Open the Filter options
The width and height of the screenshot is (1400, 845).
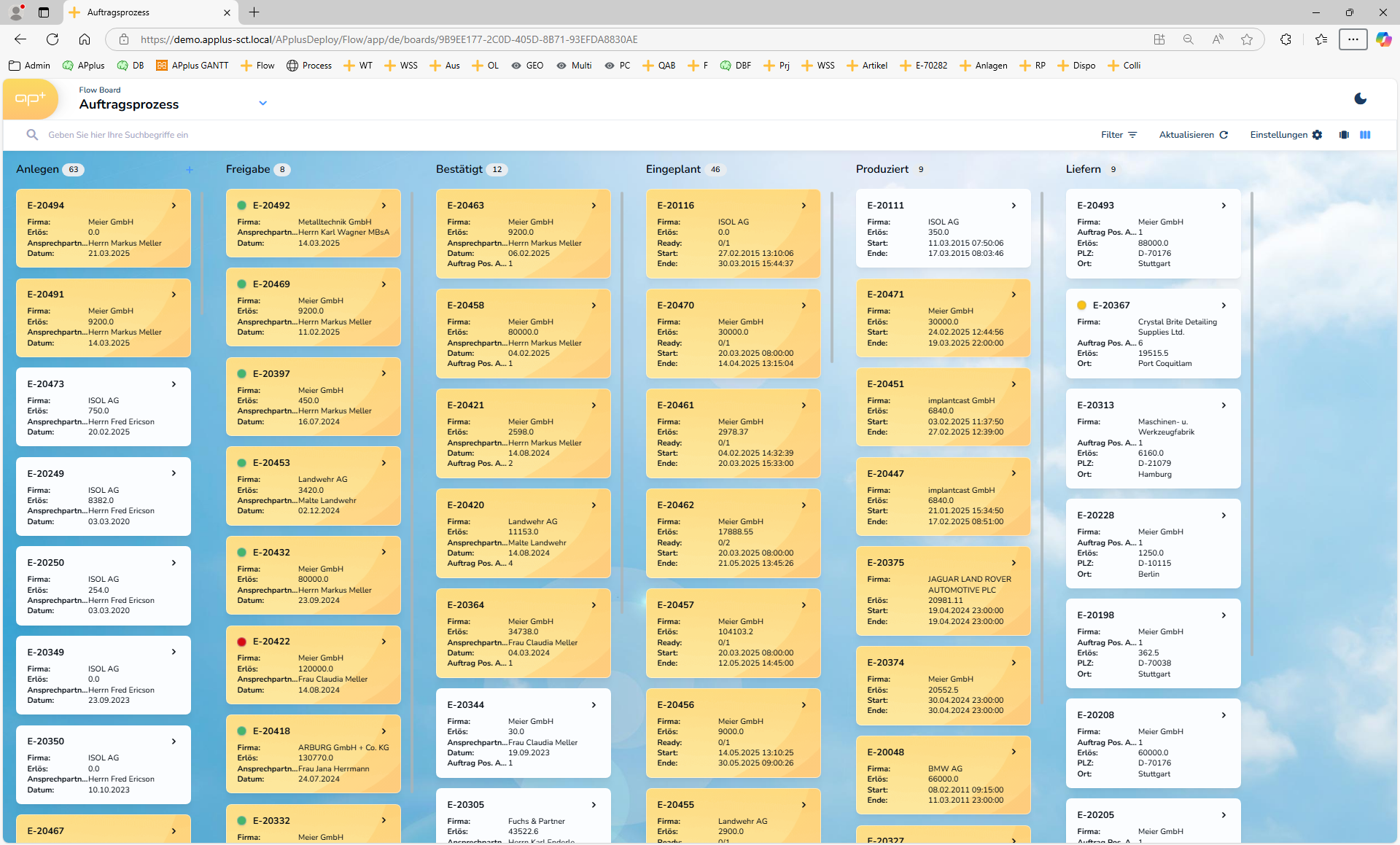point(1119,135)
